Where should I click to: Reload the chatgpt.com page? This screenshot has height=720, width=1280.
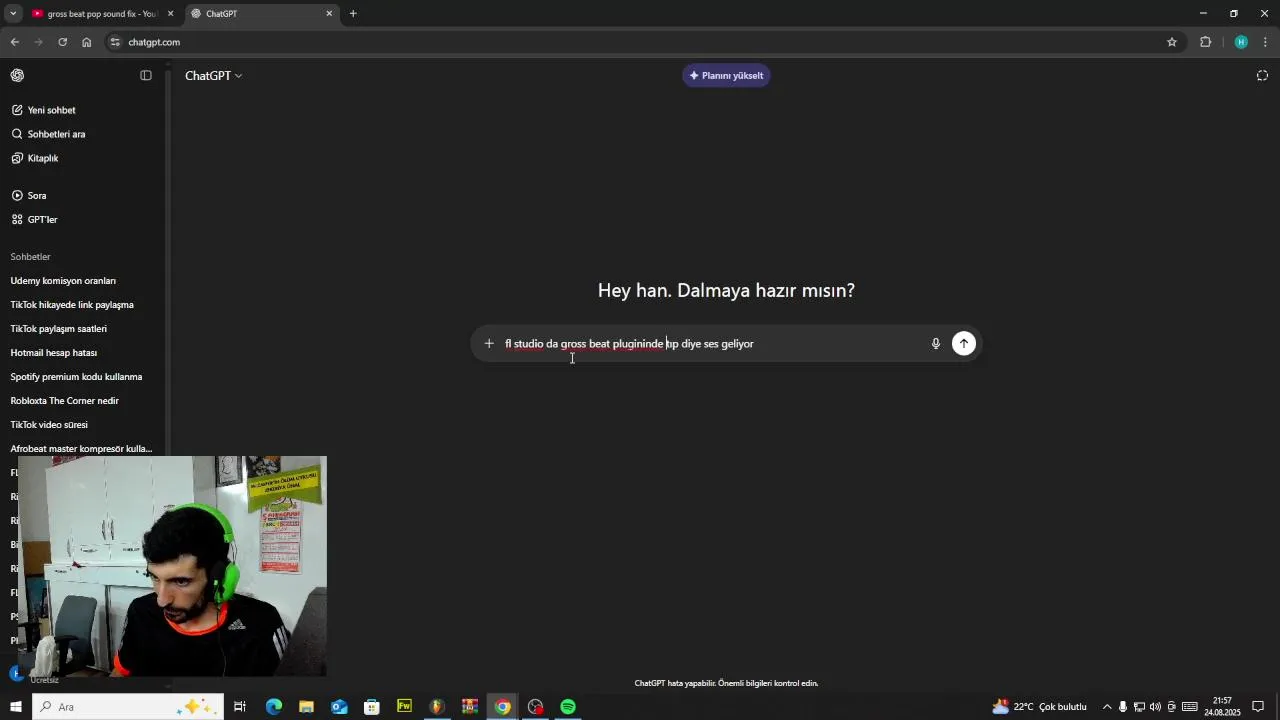tap(62, 42)
